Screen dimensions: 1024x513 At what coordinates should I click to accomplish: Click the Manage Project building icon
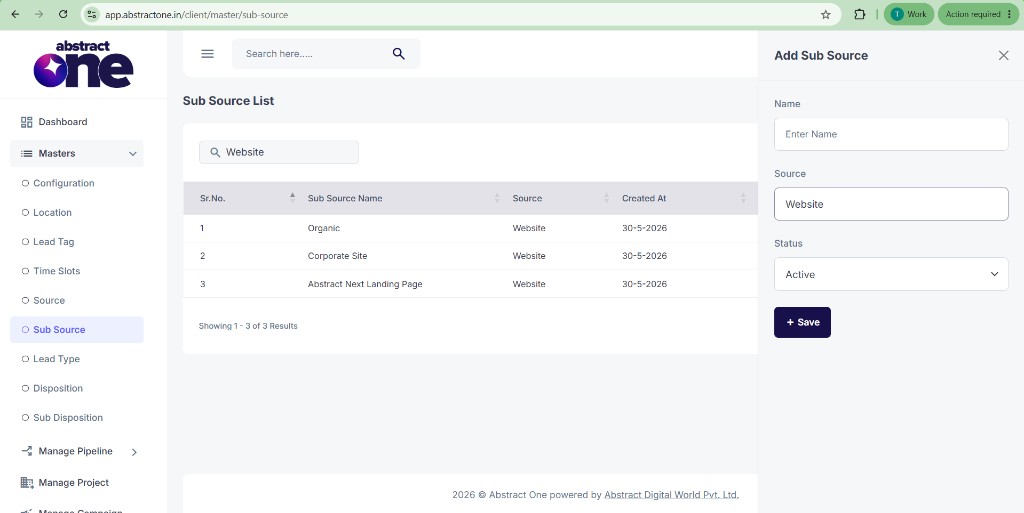27,483
